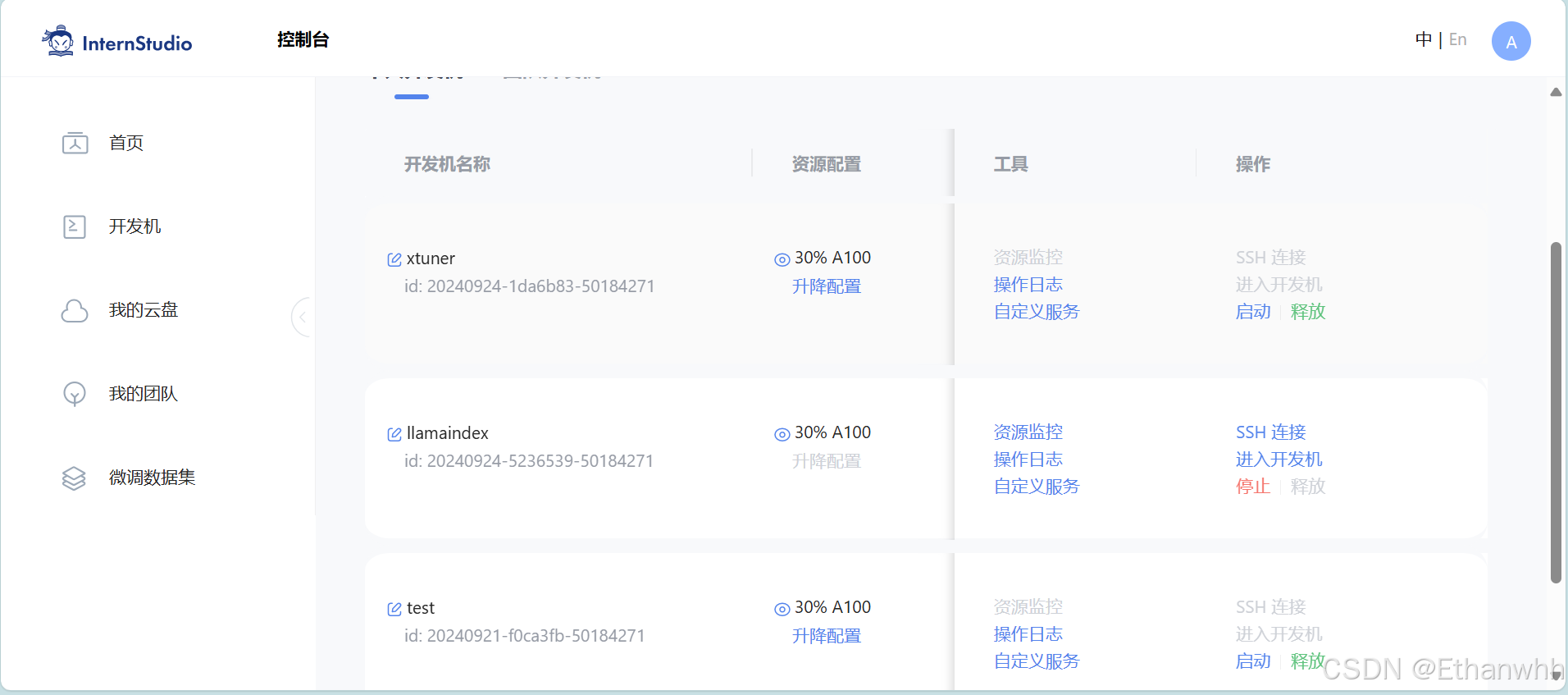The image size is (1568, 695).
Task: Click 升降配置 for xtuner
Action: (827, 286)
